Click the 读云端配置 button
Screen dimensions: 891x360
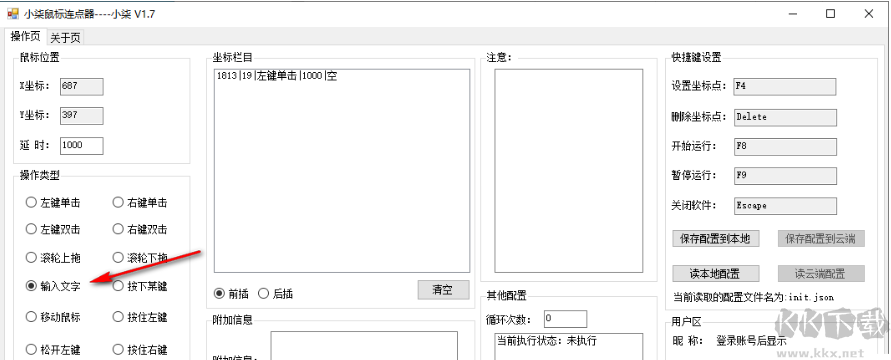point(821,274)
